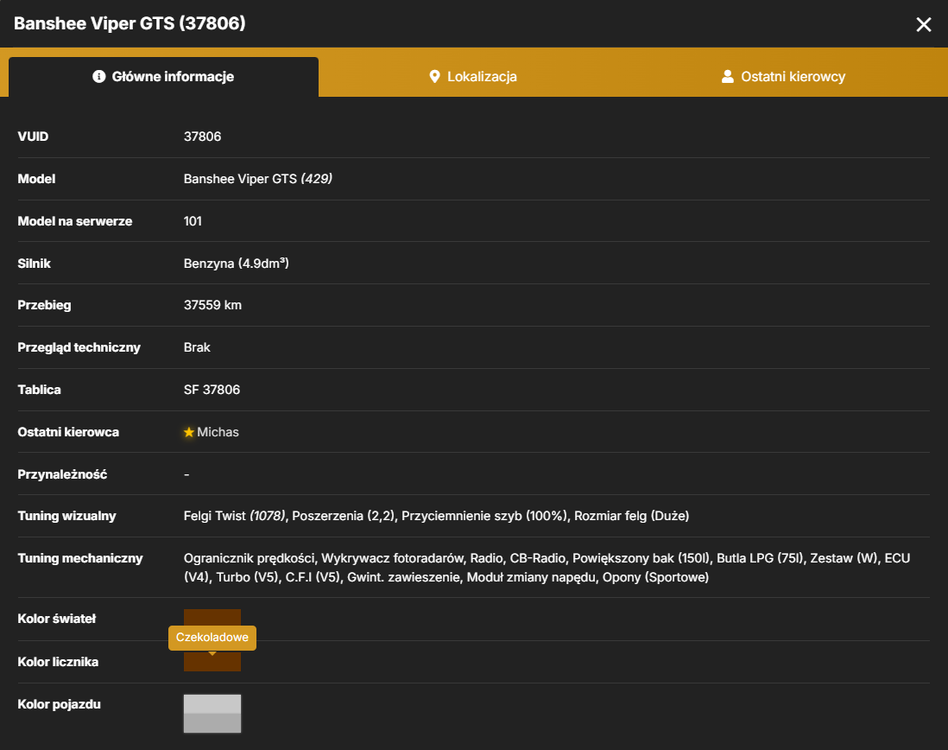The width and height of the screenshot is (948, 750).
Task: Open last driver Michas profile link
Action: click(218, 432)
